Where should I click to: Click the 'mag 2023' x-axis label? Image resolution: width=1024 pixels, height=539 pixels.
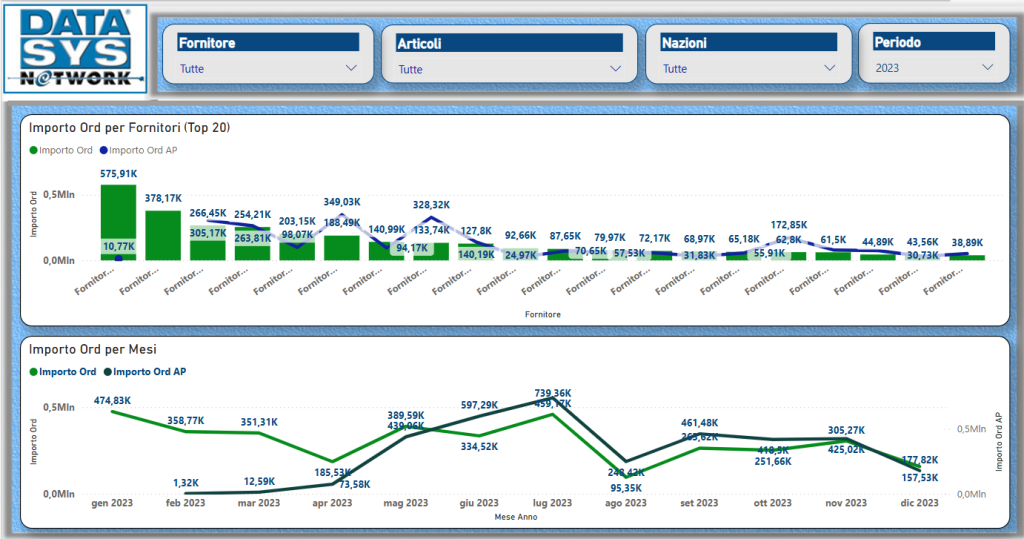405,503
